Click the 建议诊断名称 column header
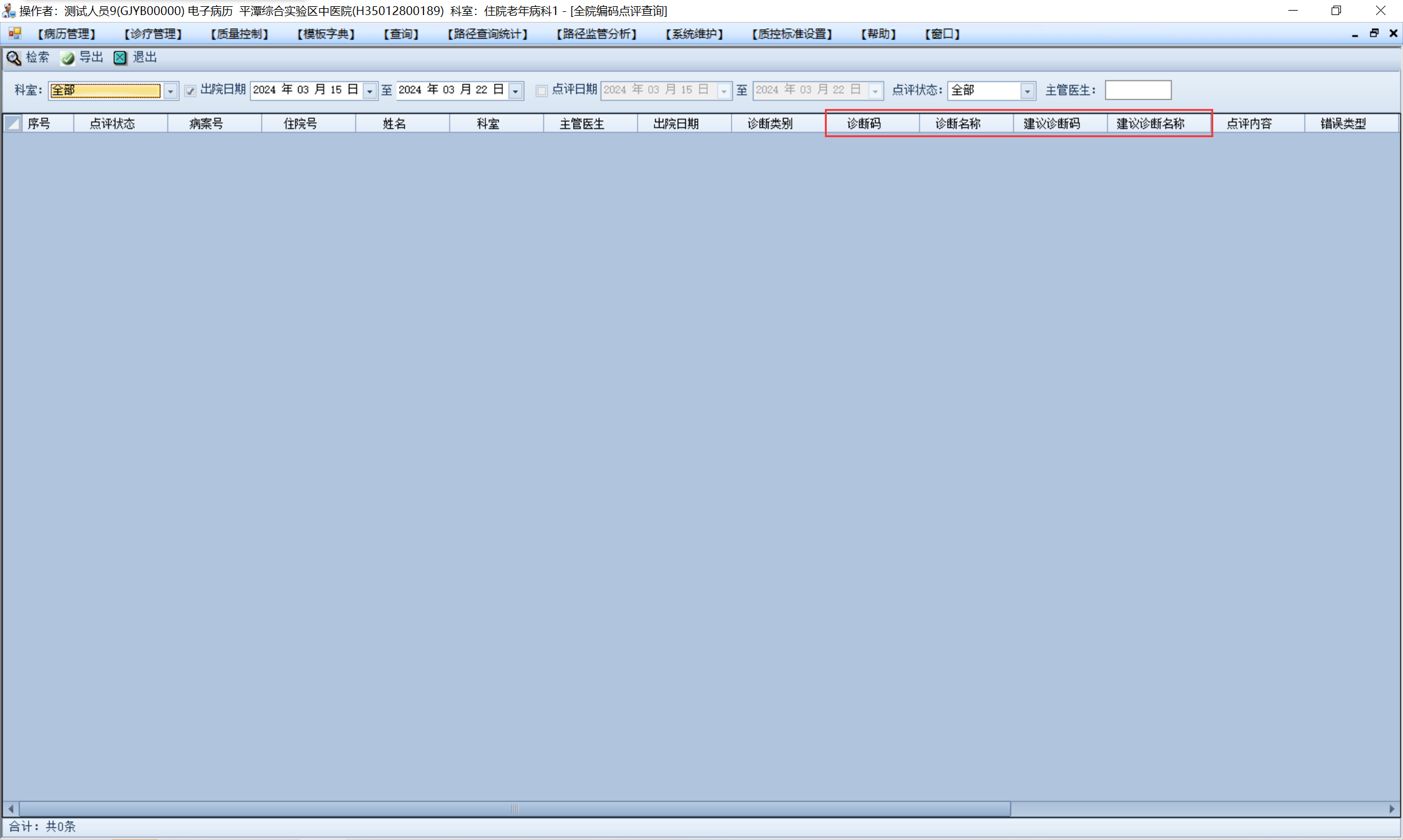Image resolution: width=1403 pixels, height=840 pixels. (x=1151, y=123)
